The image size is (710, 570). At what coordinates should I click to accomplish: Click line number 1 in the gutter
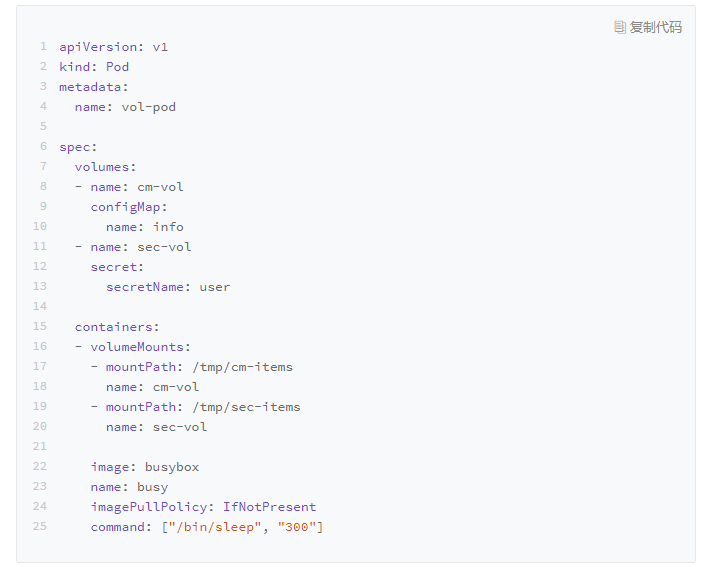(x=43, y=47)
